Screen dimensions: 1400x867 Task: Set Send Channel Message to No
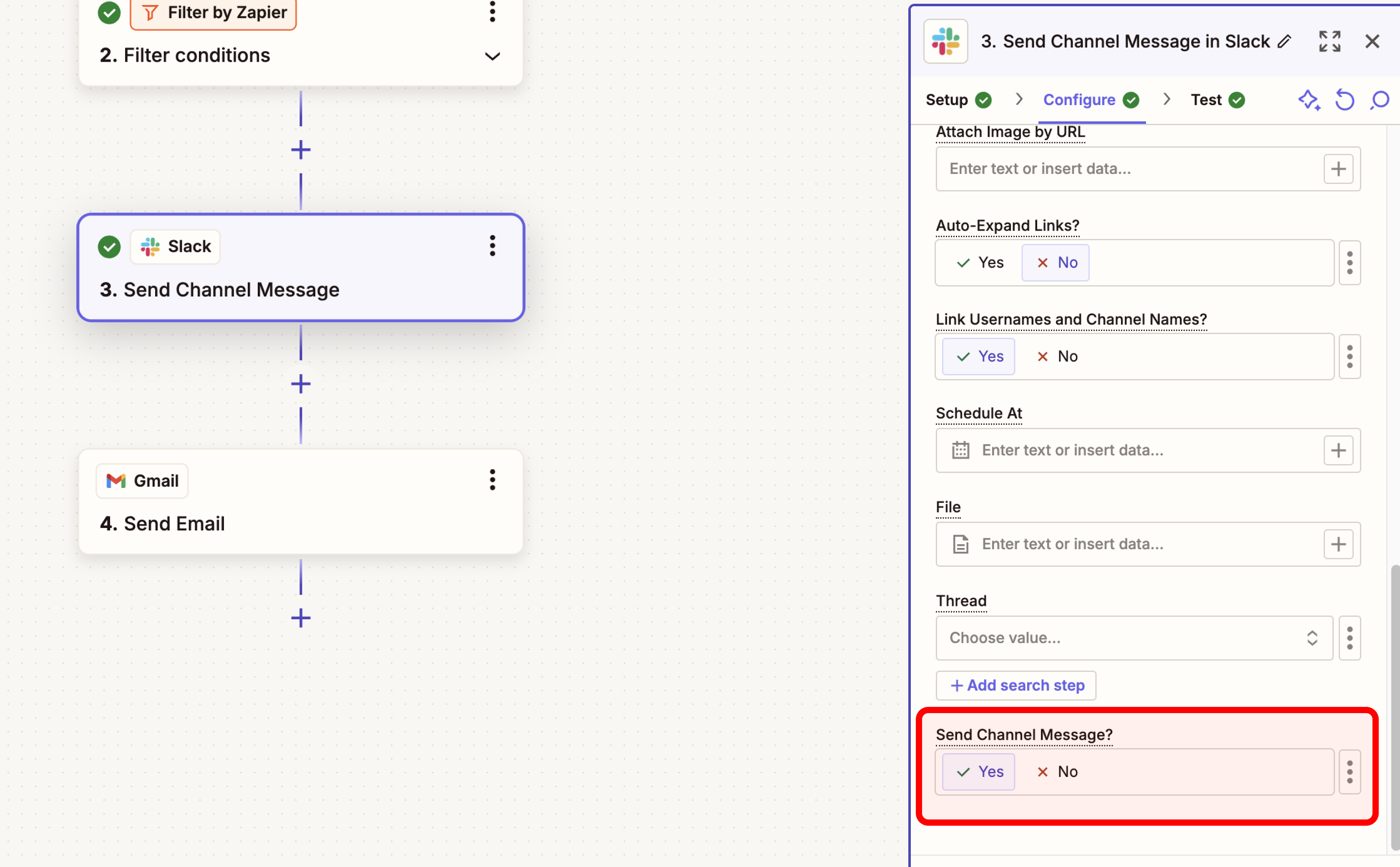[1057, 772]
